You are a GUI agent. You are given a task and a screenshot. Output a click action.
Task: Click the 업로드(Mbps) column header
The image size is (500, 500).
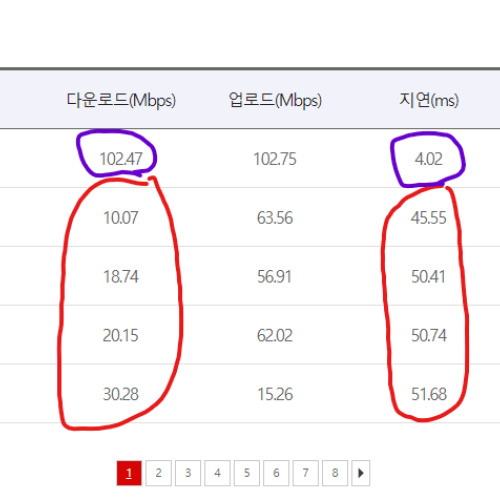pos(275,100)
